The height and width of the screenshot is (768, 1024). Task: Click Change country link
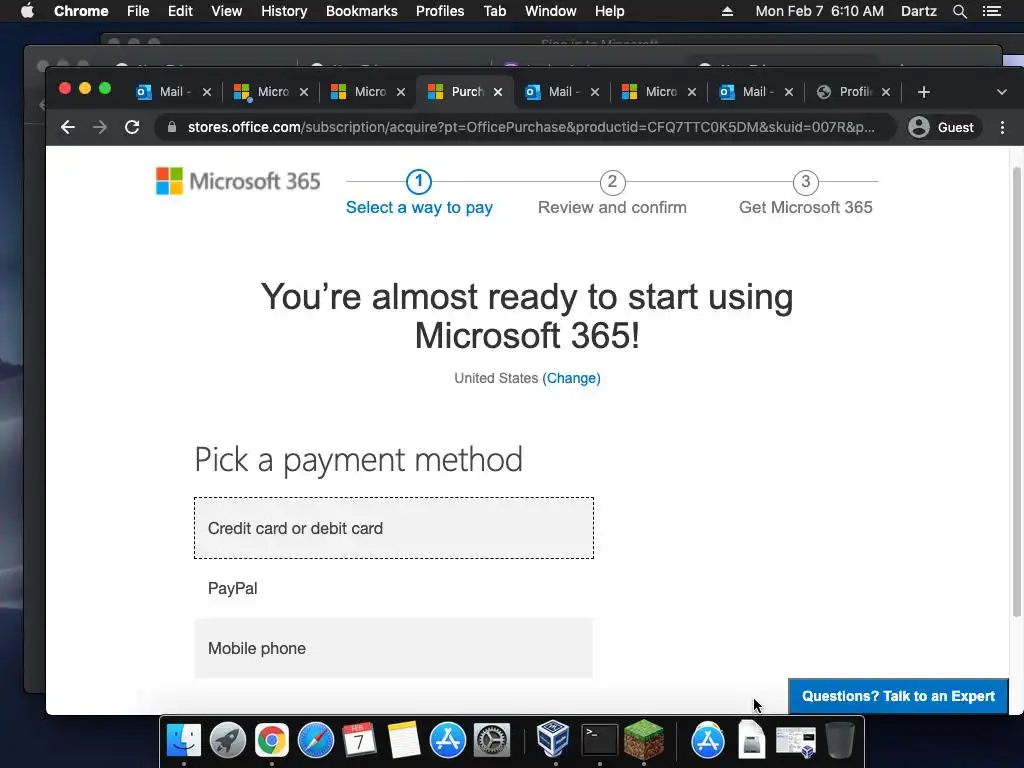(x=571, y=378)
